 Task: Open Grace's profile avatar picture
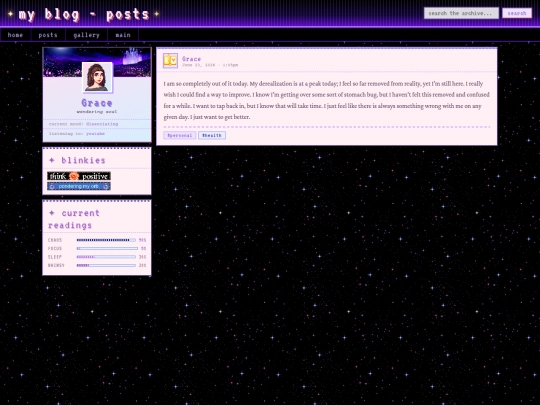tap(97, 77)
